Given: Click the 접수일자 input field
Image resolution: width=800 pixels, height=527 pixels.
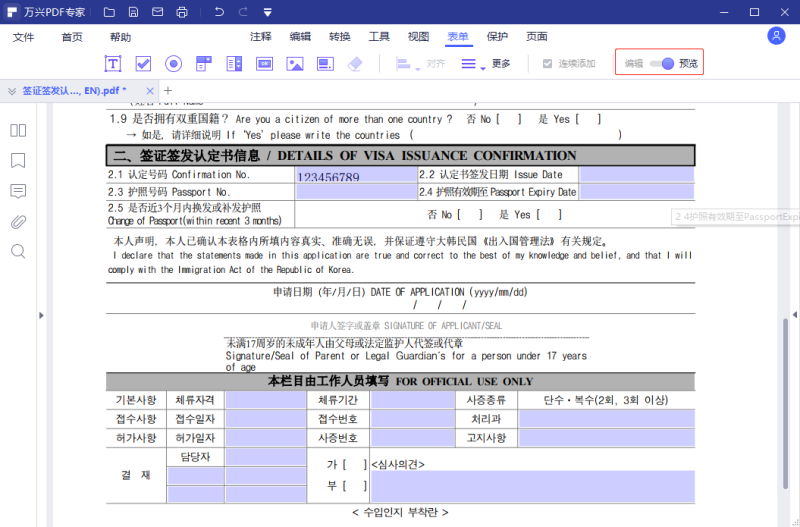Looking at the screenshot, I should point(266,419).
